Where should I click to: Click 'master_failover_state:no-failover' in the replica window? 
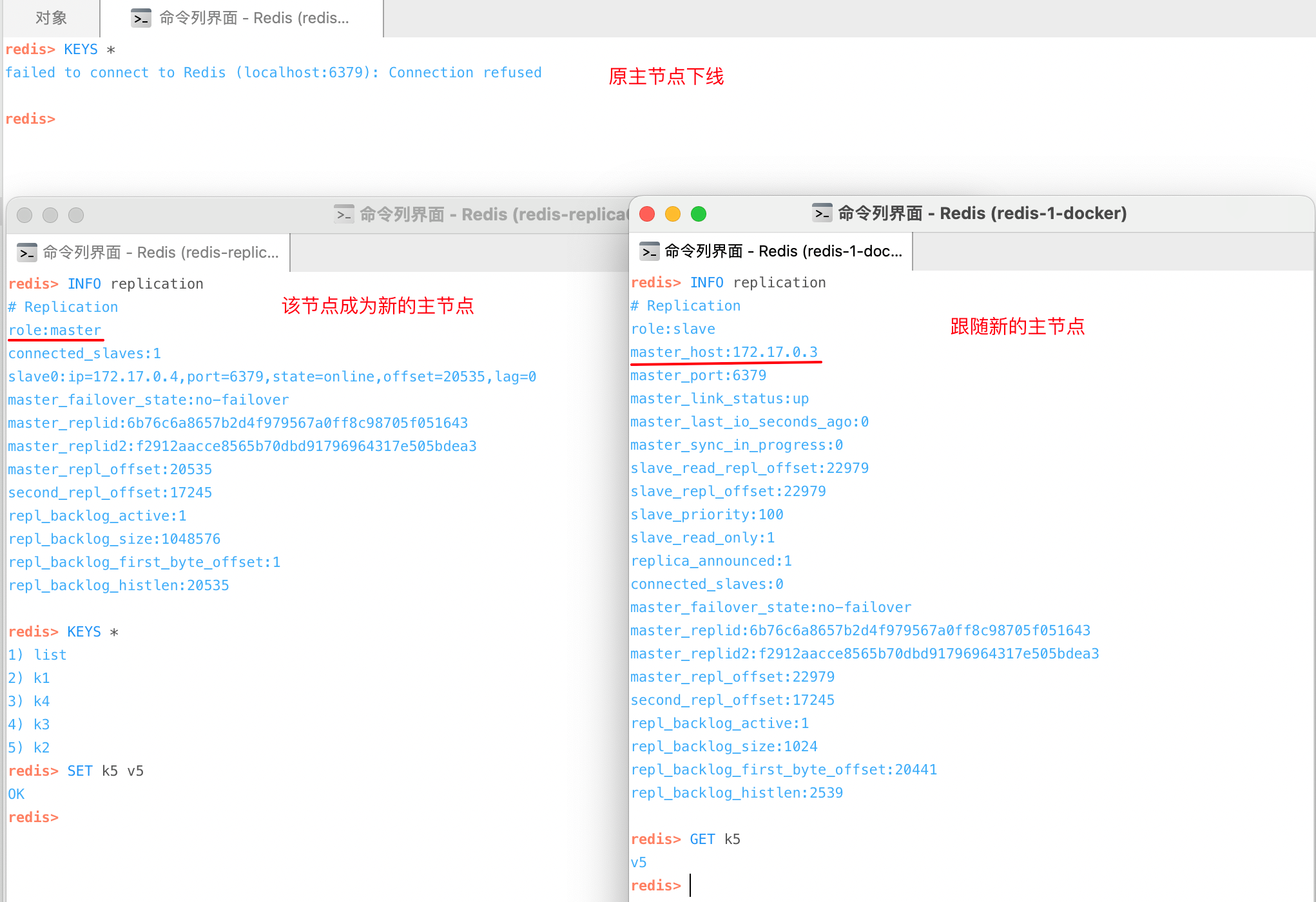pos(148,400)
